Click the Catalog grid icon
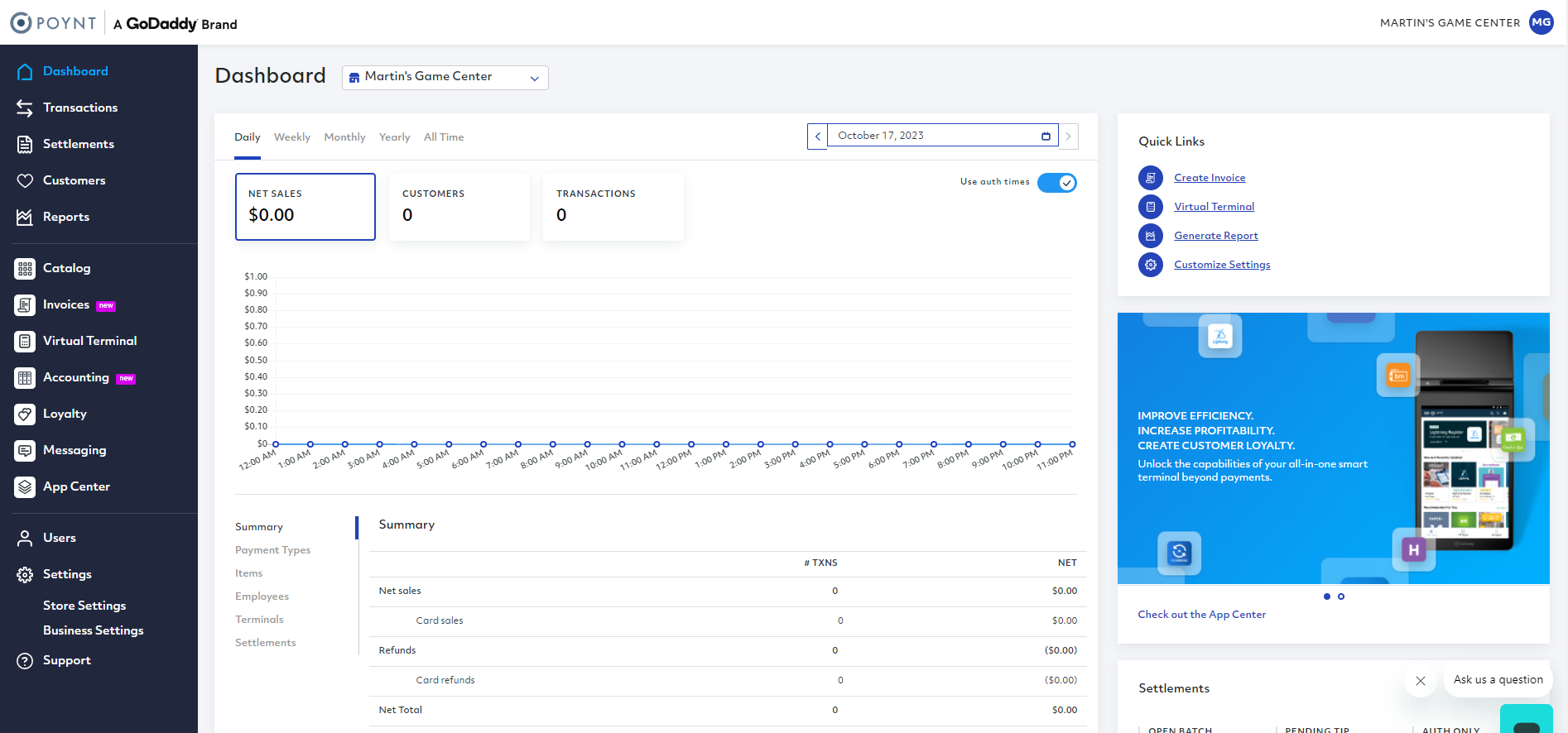 pos(25,268)
